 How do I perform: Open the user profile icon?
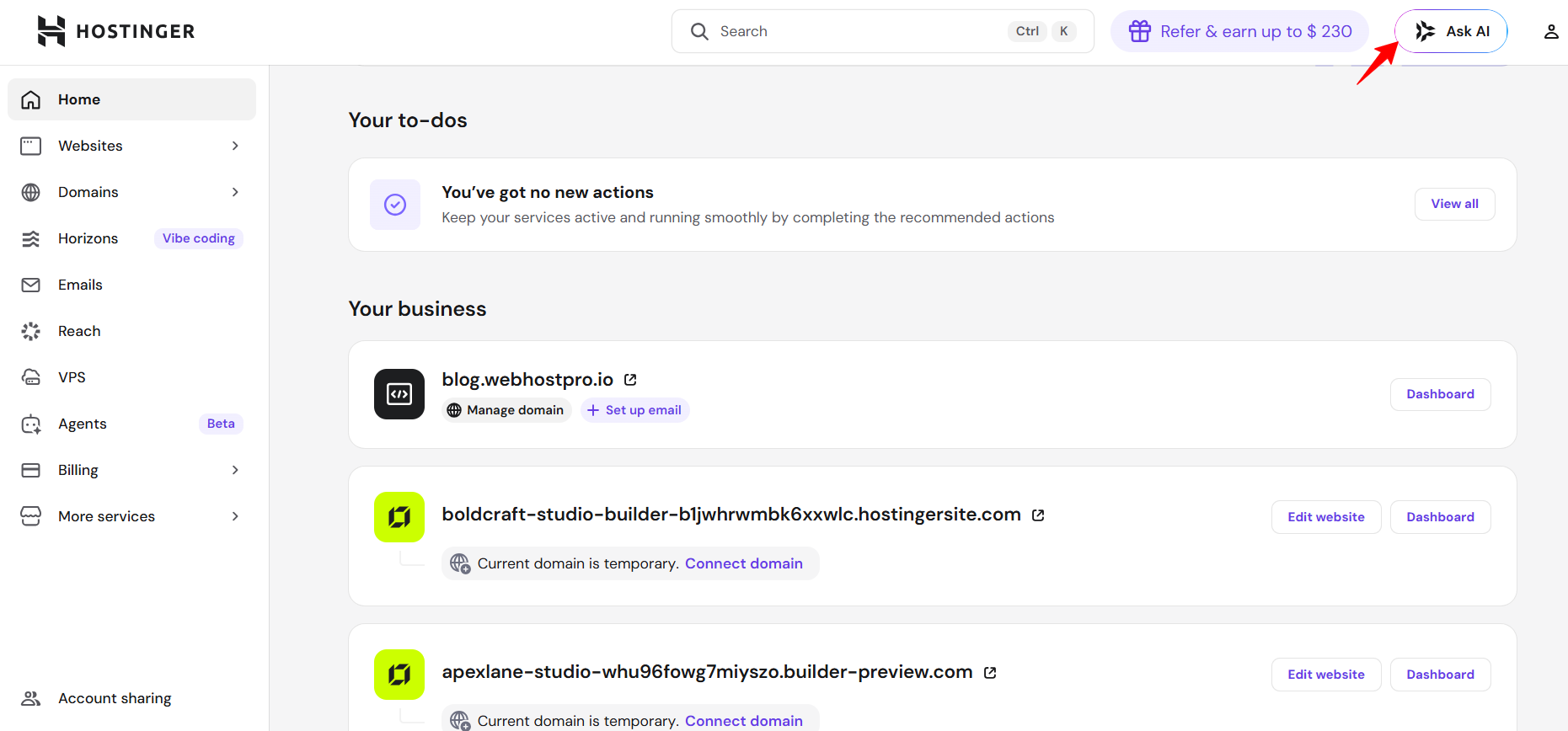click(1550, 31)
